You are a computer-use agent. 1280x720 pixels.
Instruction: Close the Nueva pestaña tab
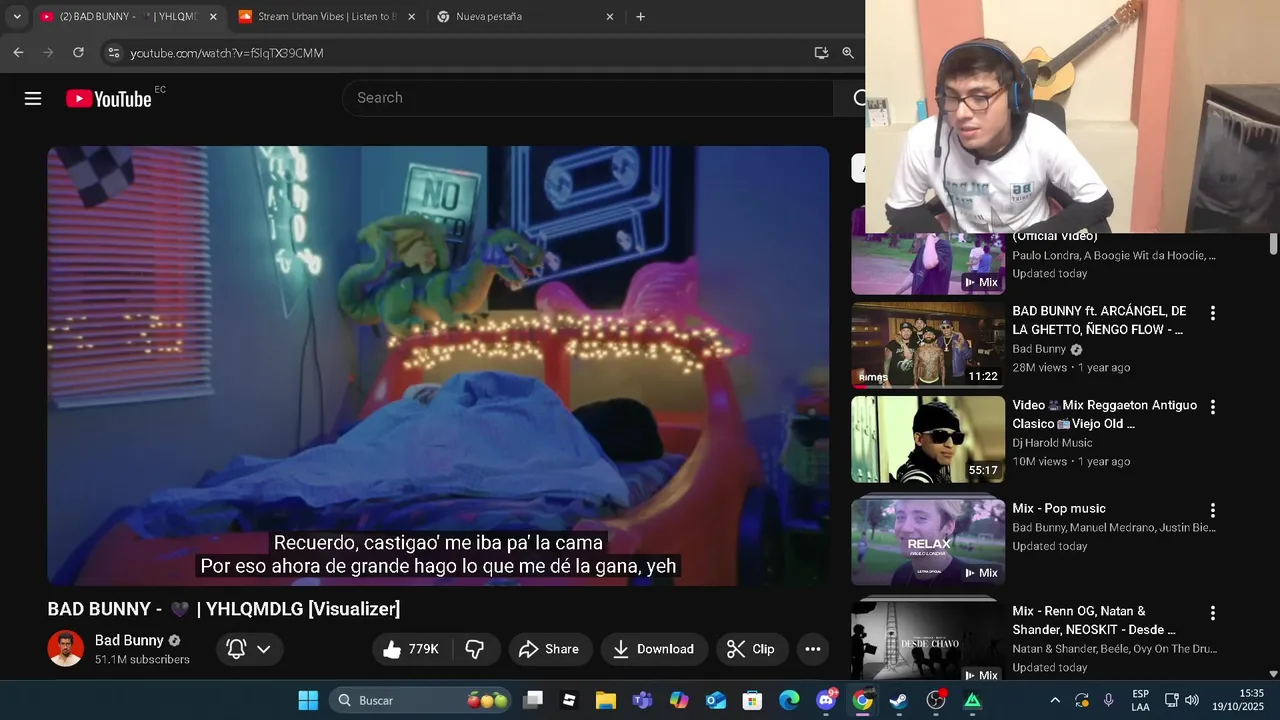coord(610,16)
